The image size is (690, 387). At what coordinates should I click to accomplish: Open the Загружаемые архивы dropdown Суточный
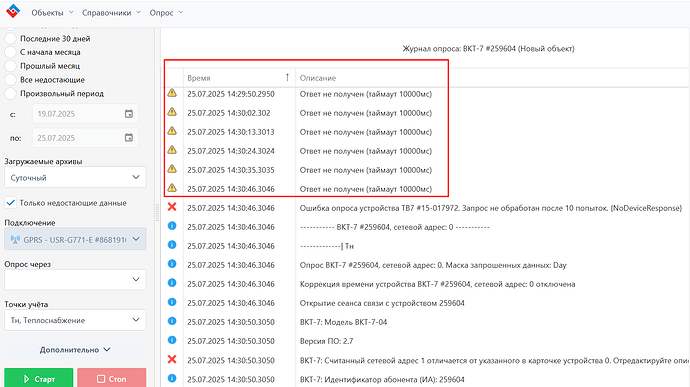tap(75, 177)
